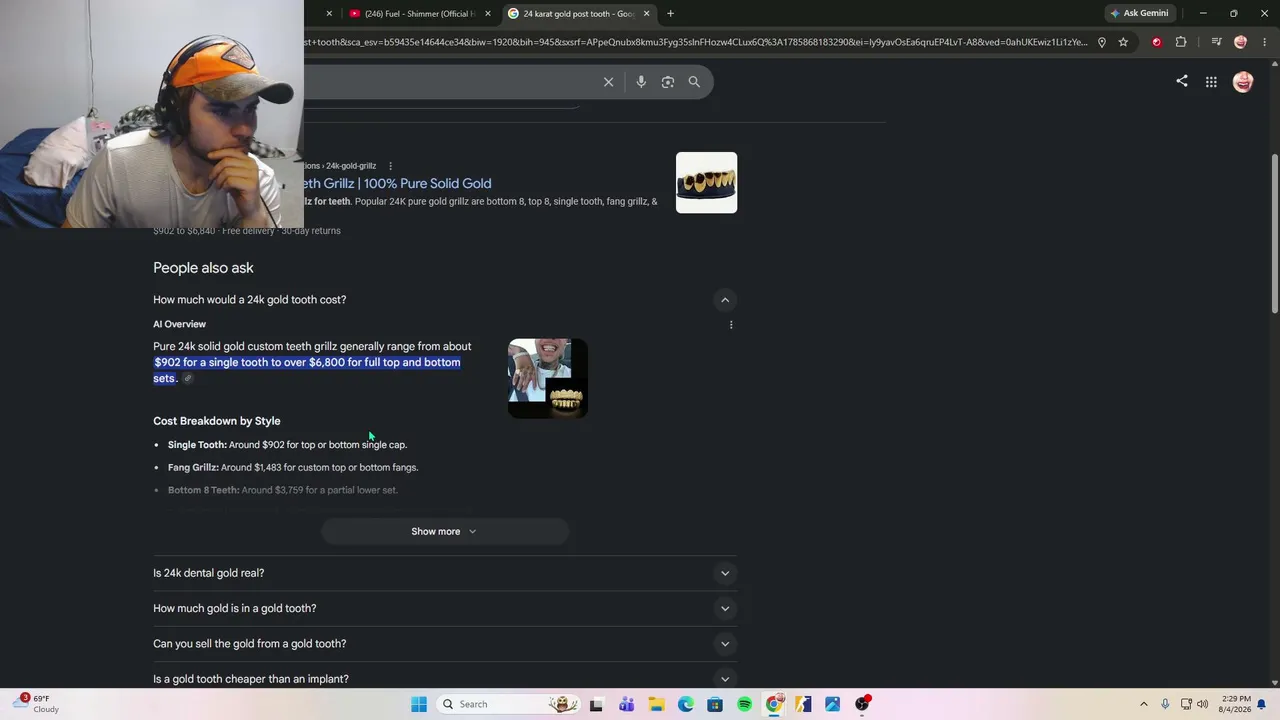Open the Google apps grid
This screenshot has height=720, width=1280.
(x=1211, y=82)
